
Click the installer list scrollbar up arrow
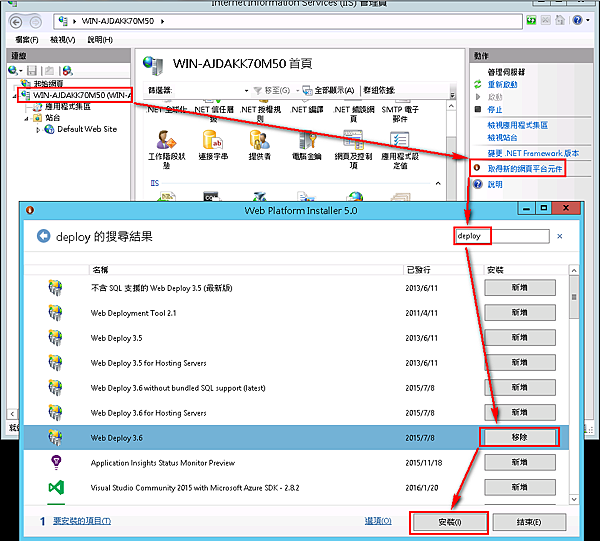574,271
